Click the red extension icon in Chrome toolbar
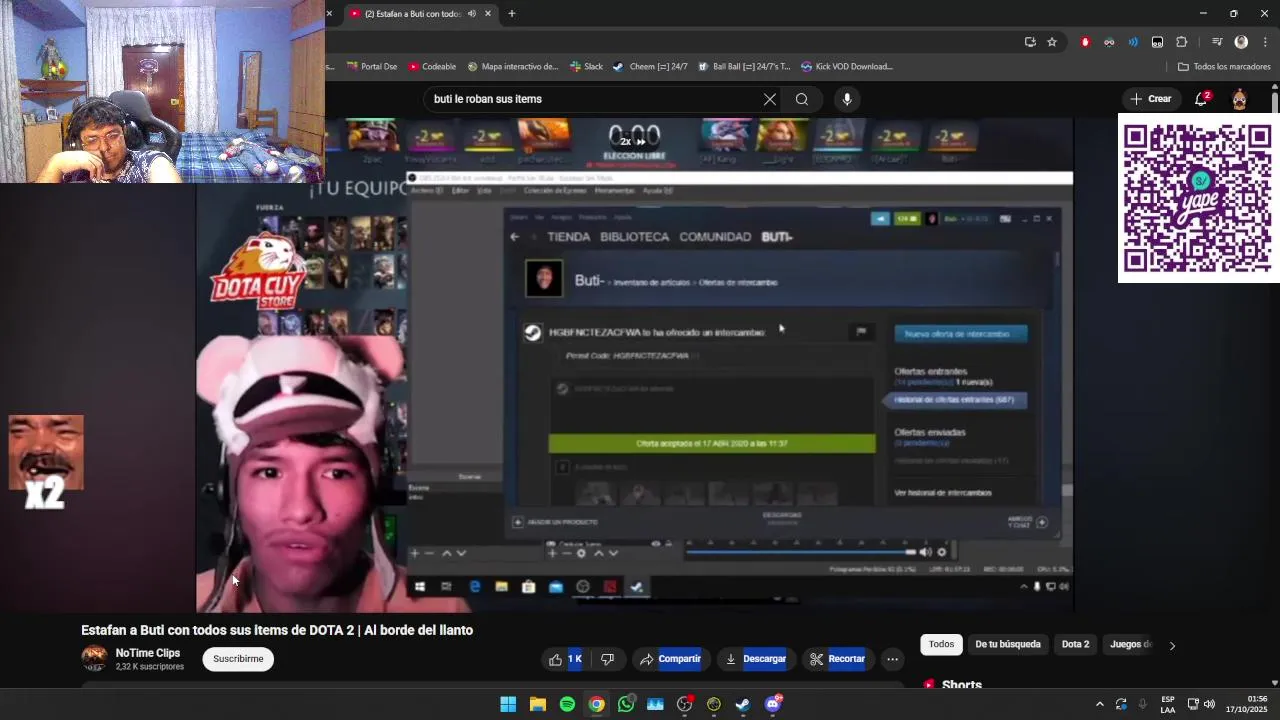 pos(1085,42)
